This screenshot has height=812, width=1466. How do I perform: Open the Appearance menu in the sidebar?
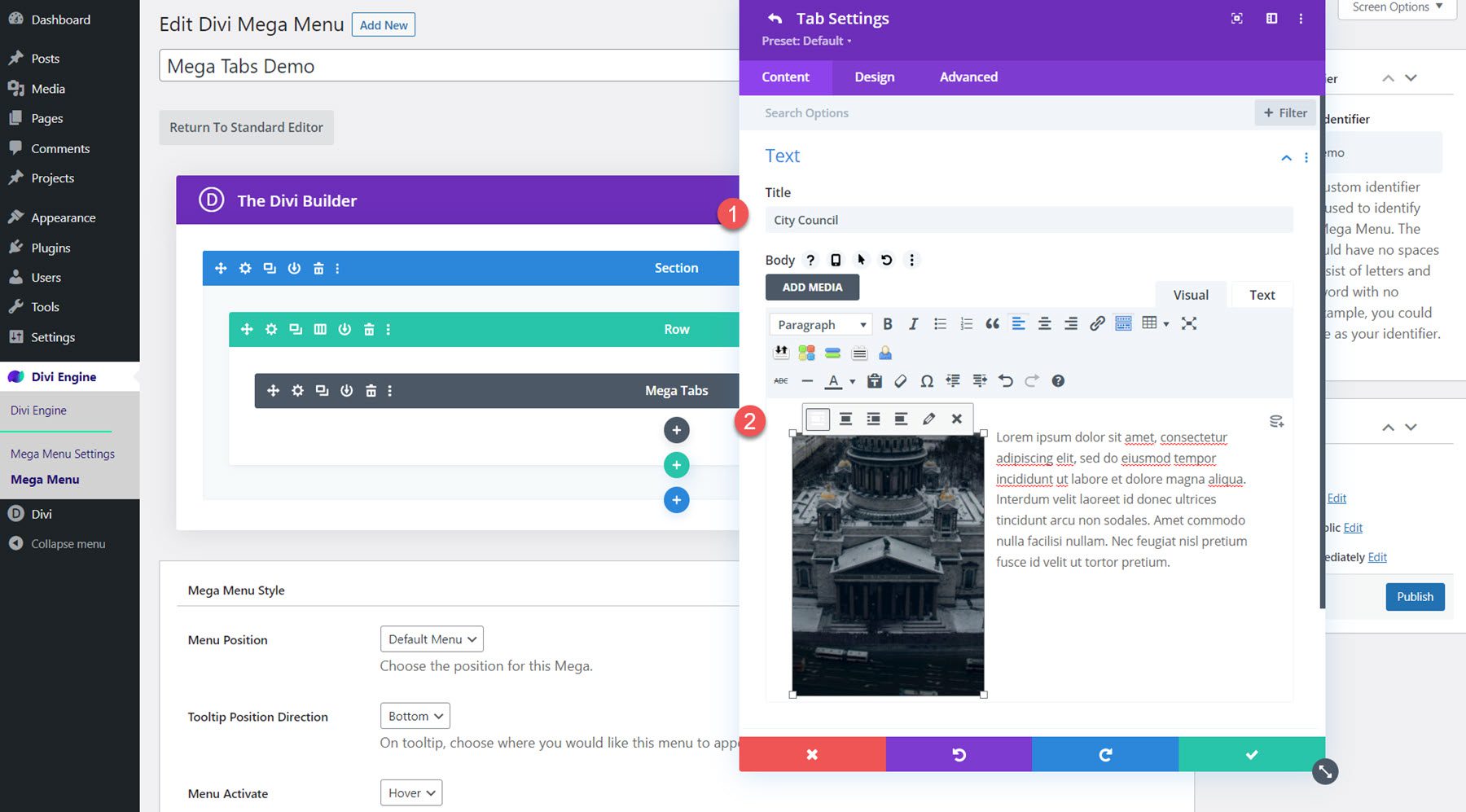[63, 217]
